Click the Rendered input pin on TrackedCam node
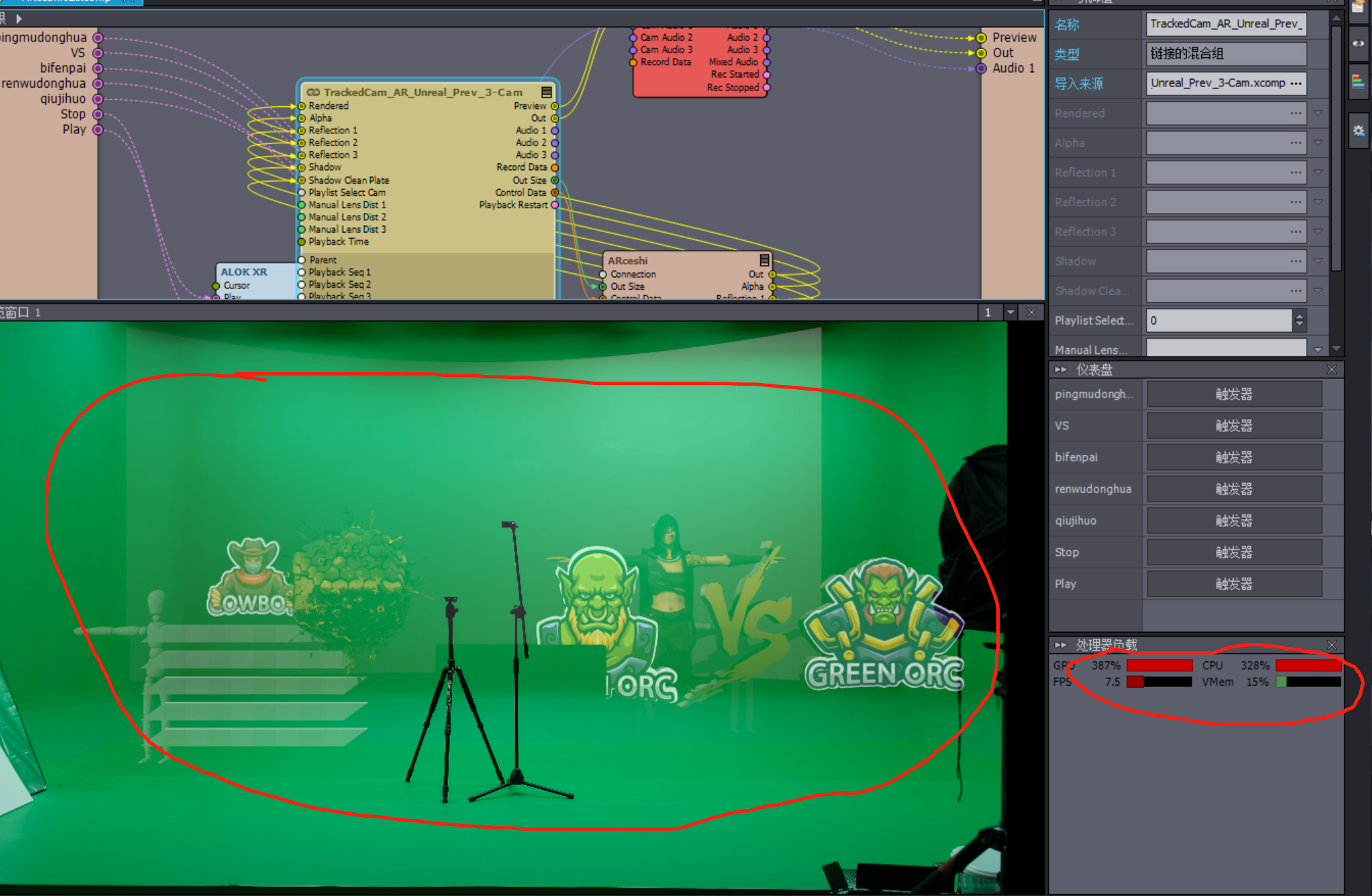Screen dimensions: 1372x896 301,105
